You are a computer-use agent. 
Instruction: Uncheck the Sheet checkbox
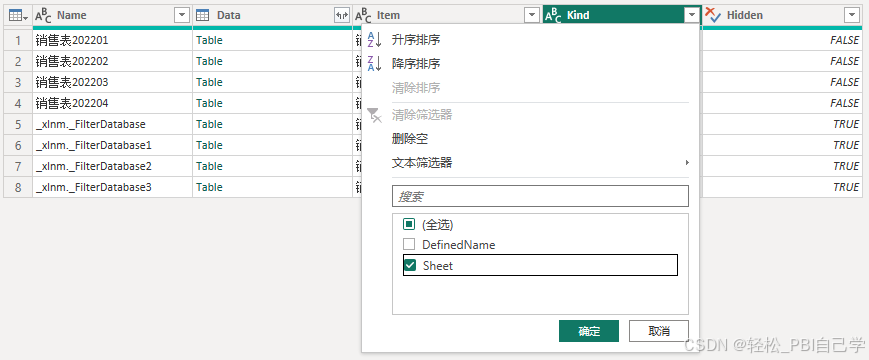(410, 265)
